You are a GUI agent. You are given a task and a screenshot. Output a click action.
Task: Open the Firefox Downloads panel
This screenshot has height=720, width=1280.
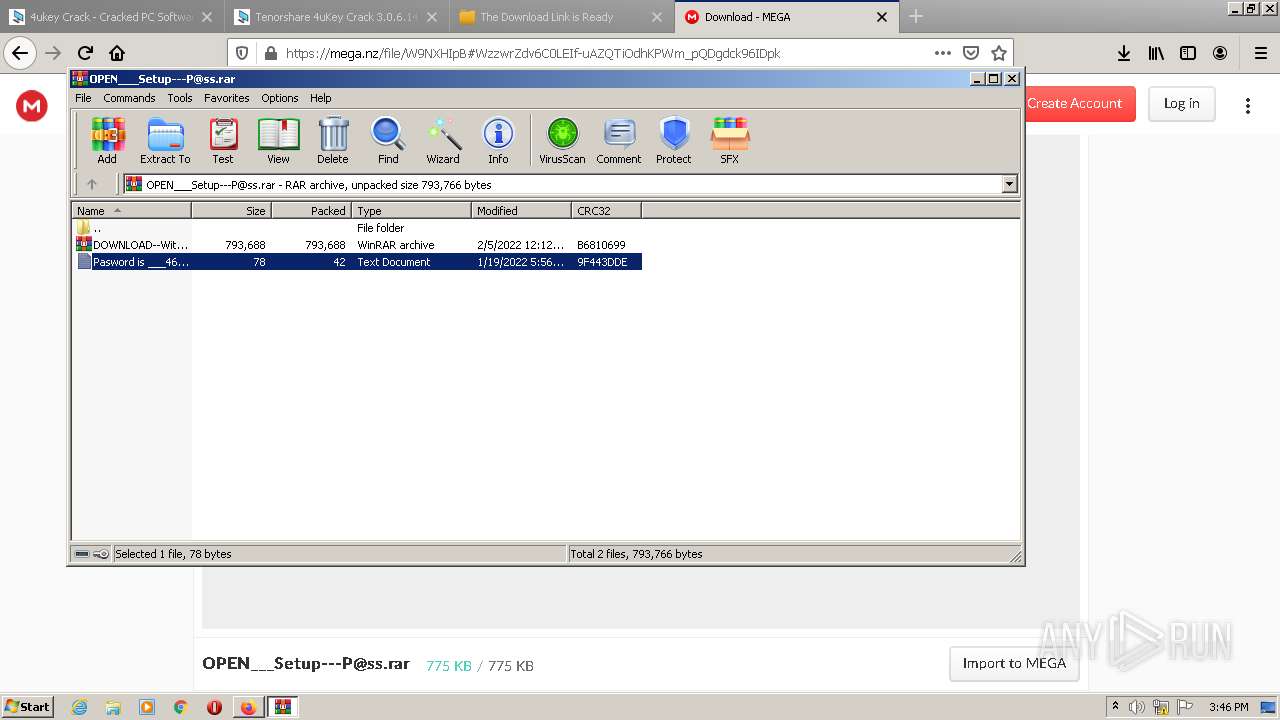point(1124,53)
